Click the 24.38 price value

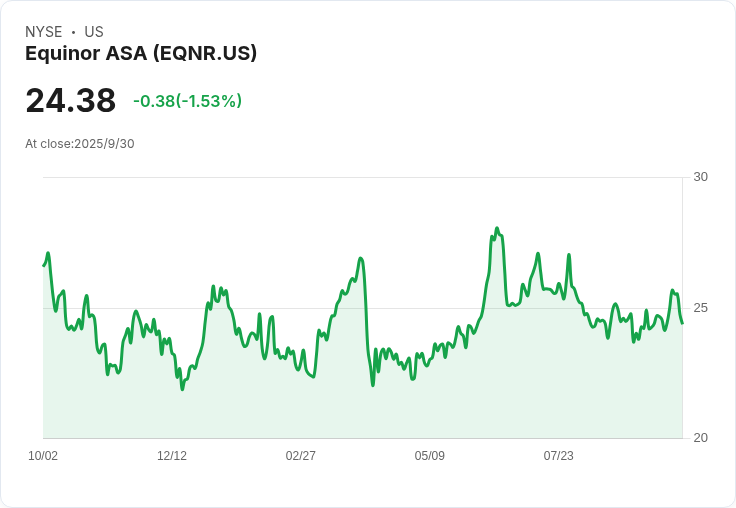(x=70, y=100)
